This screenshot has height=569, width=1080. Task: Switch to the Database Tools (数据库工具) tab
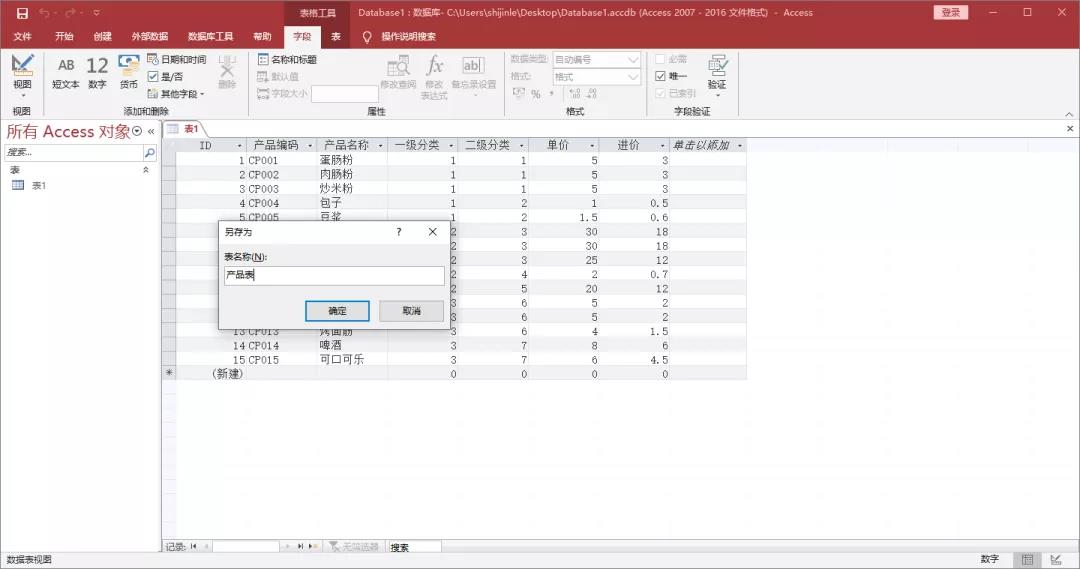click(x=210, y=37)
